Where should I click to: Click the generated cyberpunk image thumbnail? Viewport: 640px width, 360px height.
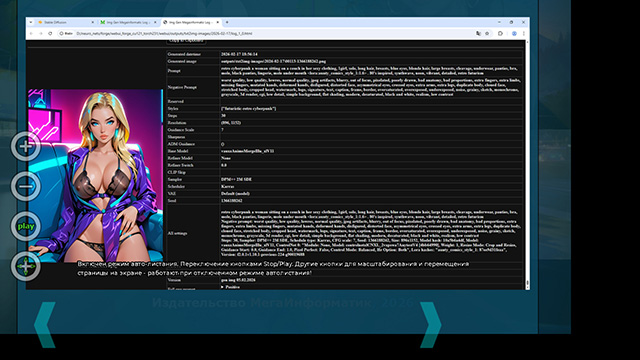point(96,176)
